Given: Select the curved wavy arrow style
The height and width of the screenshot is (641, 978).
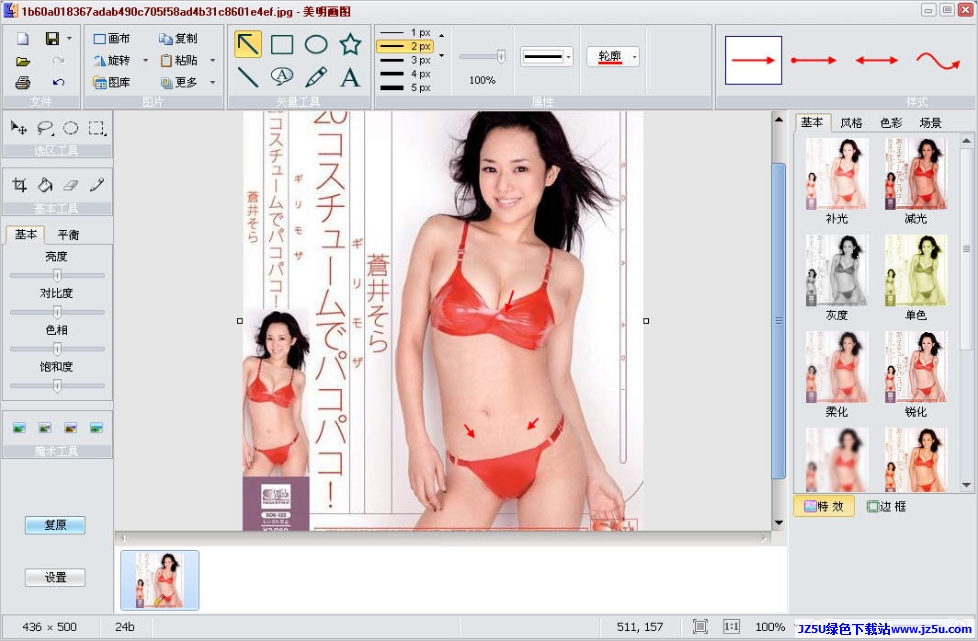Looking at the screenshot, I should pos(938,60).
